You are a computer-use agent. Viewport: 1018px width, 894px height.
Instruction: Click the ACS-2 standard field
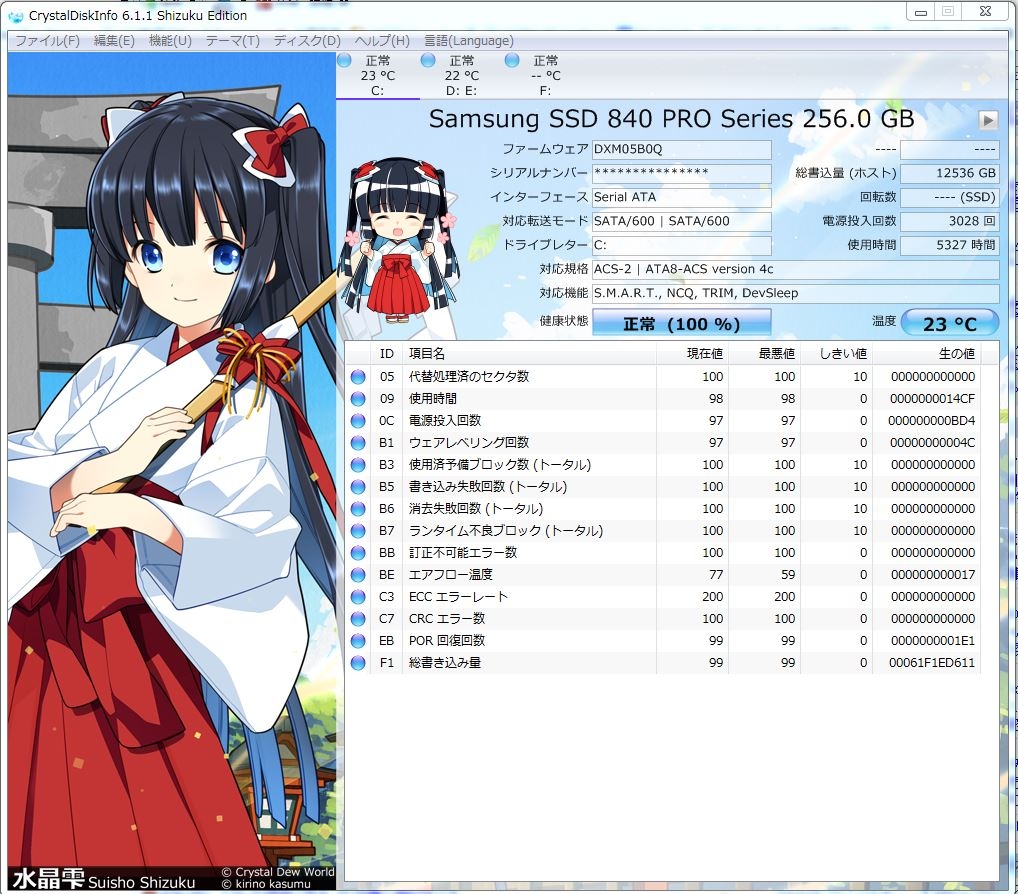click(795, 269)
